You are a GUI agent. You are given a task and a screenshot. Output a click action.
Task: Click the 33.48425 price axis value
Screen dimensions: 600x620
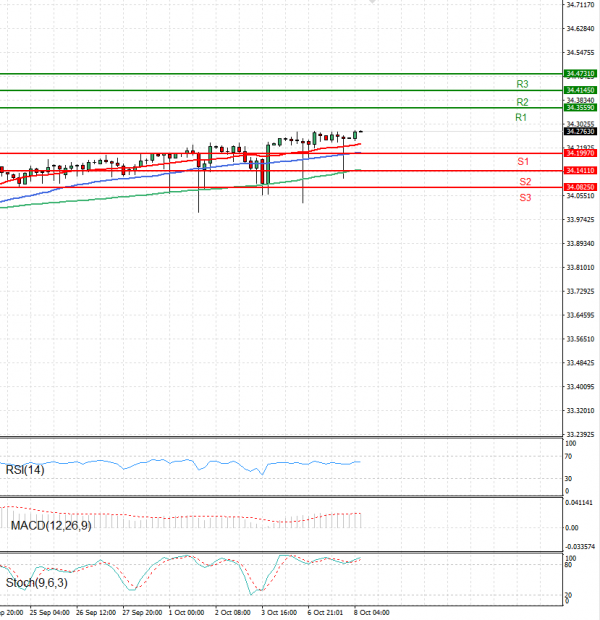[x=580, y=363]
